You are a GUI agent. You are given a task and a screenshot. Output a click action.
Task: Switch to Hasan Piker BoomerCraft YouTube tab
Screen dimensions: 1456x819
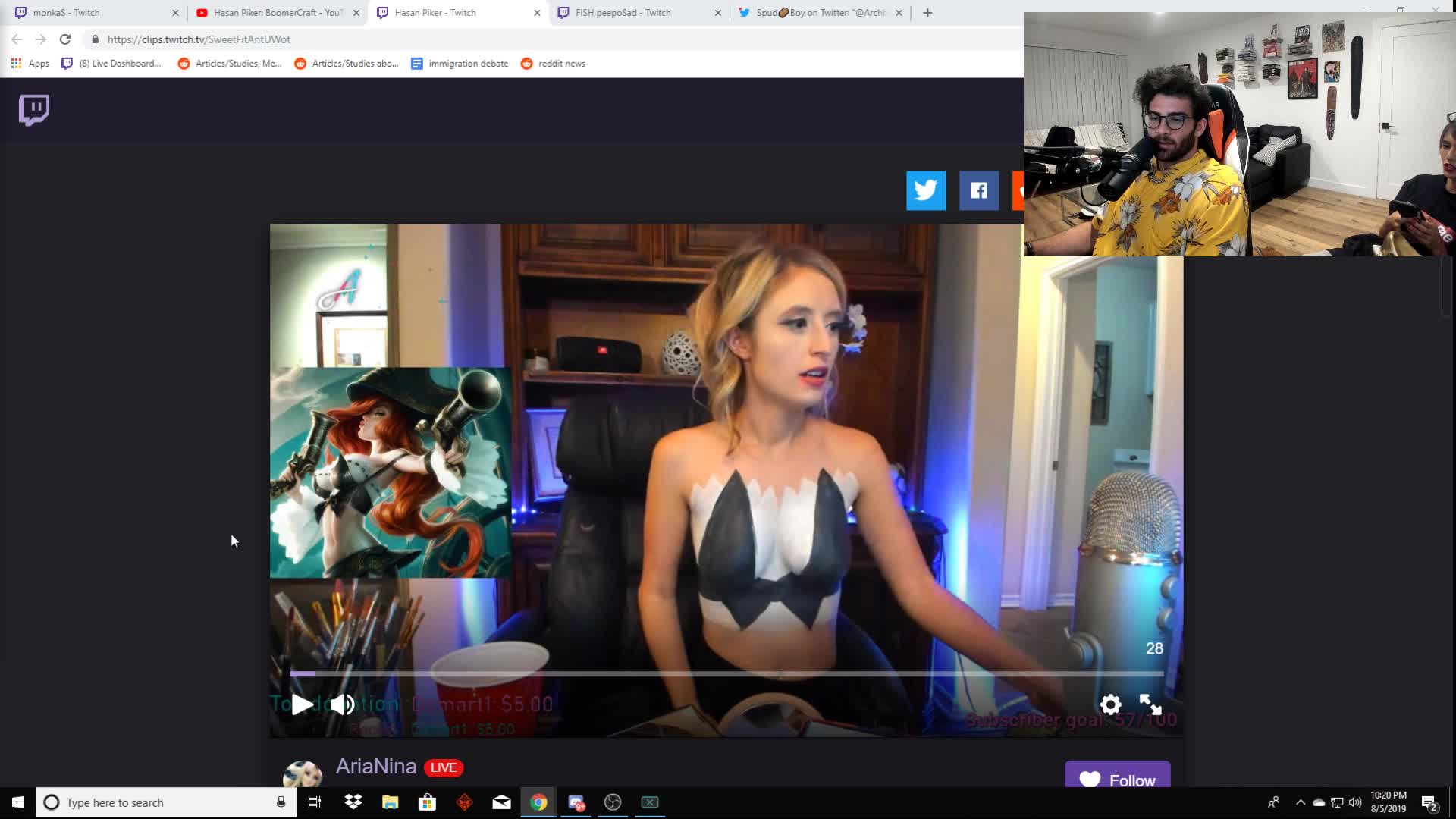click(x=273, y=13)
